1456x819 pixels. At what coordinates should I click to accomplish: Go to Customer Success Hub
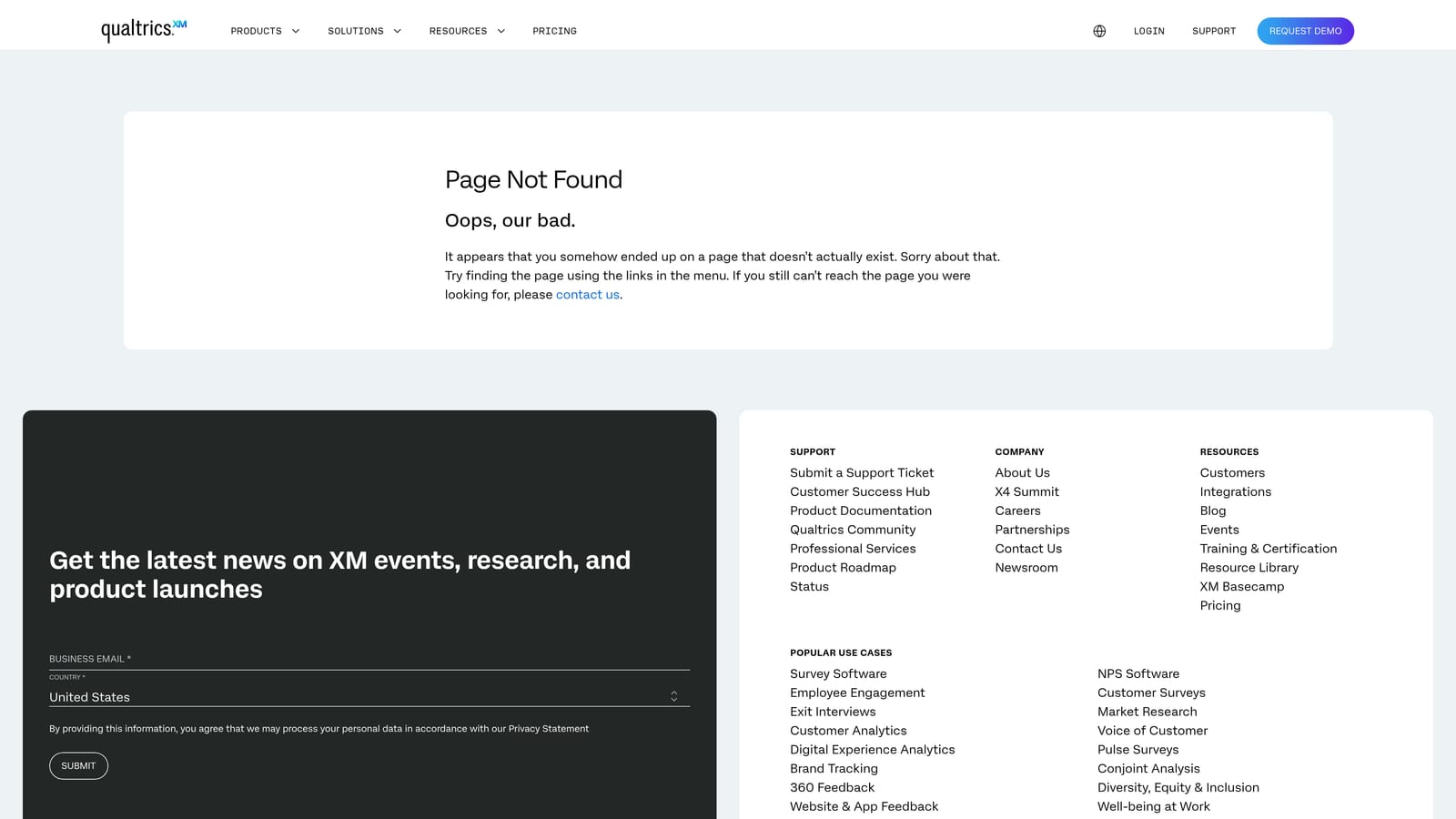pyautogui.click(x=860, y=492)
